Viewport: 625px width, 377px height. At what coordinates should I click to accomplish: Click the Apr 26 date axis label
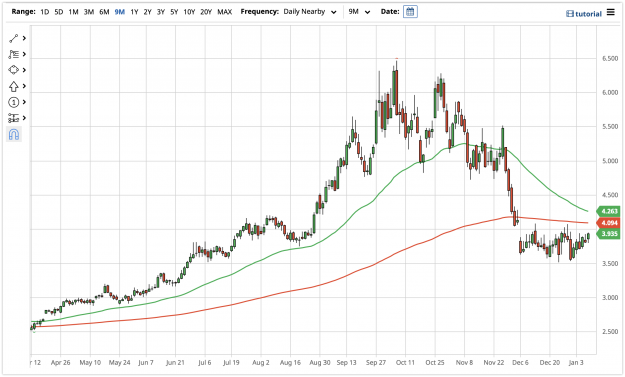click(x=61, y=363)
